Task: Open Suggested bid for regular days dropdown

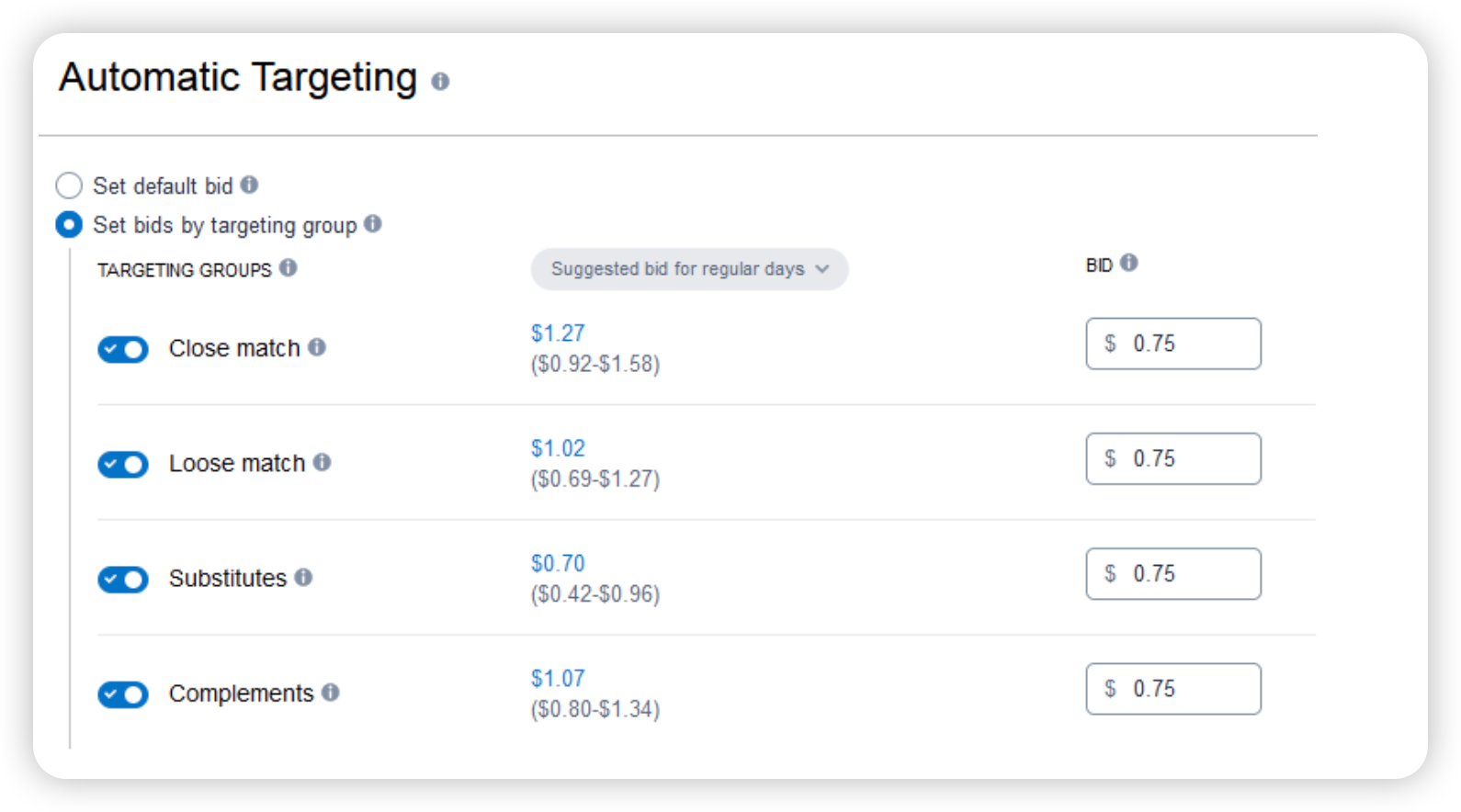Action: [689, 269]
